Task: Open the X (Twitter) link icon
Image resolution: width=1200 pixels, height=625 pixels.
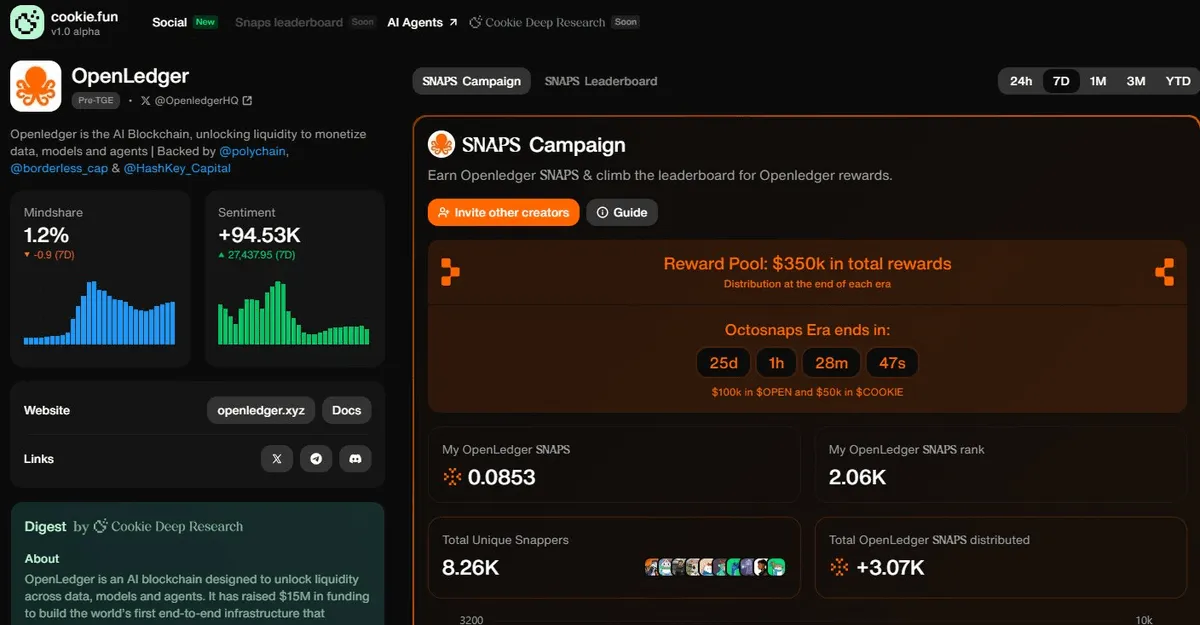Action: point(277,459)
